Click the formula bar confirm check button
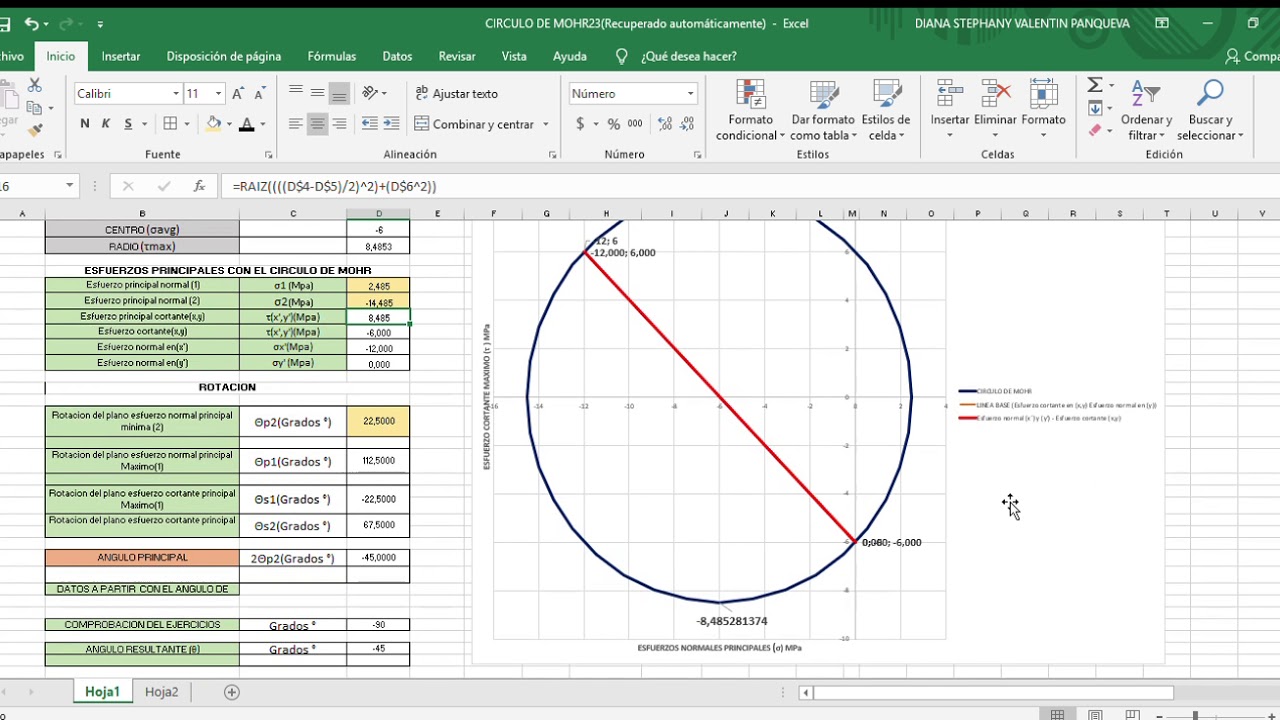The height and width of the screenshot is (720, 1280). coord(164,186)
